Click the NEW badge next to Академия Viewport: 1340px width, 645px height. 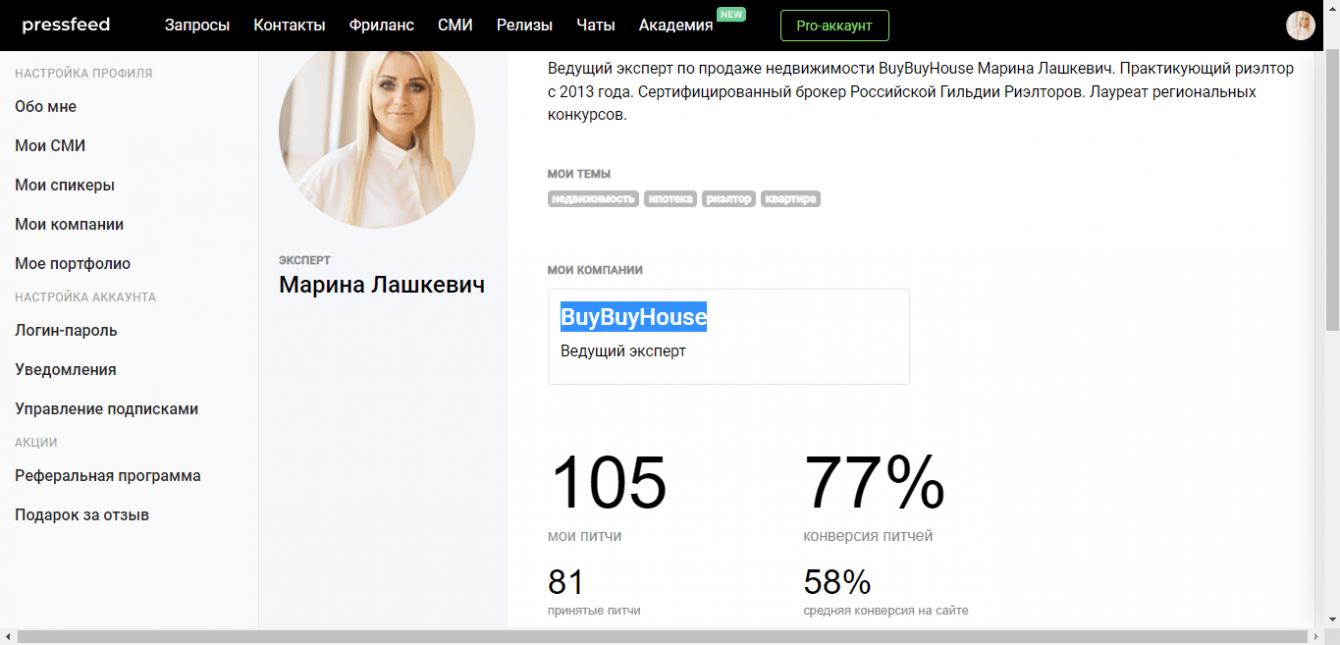731,14
